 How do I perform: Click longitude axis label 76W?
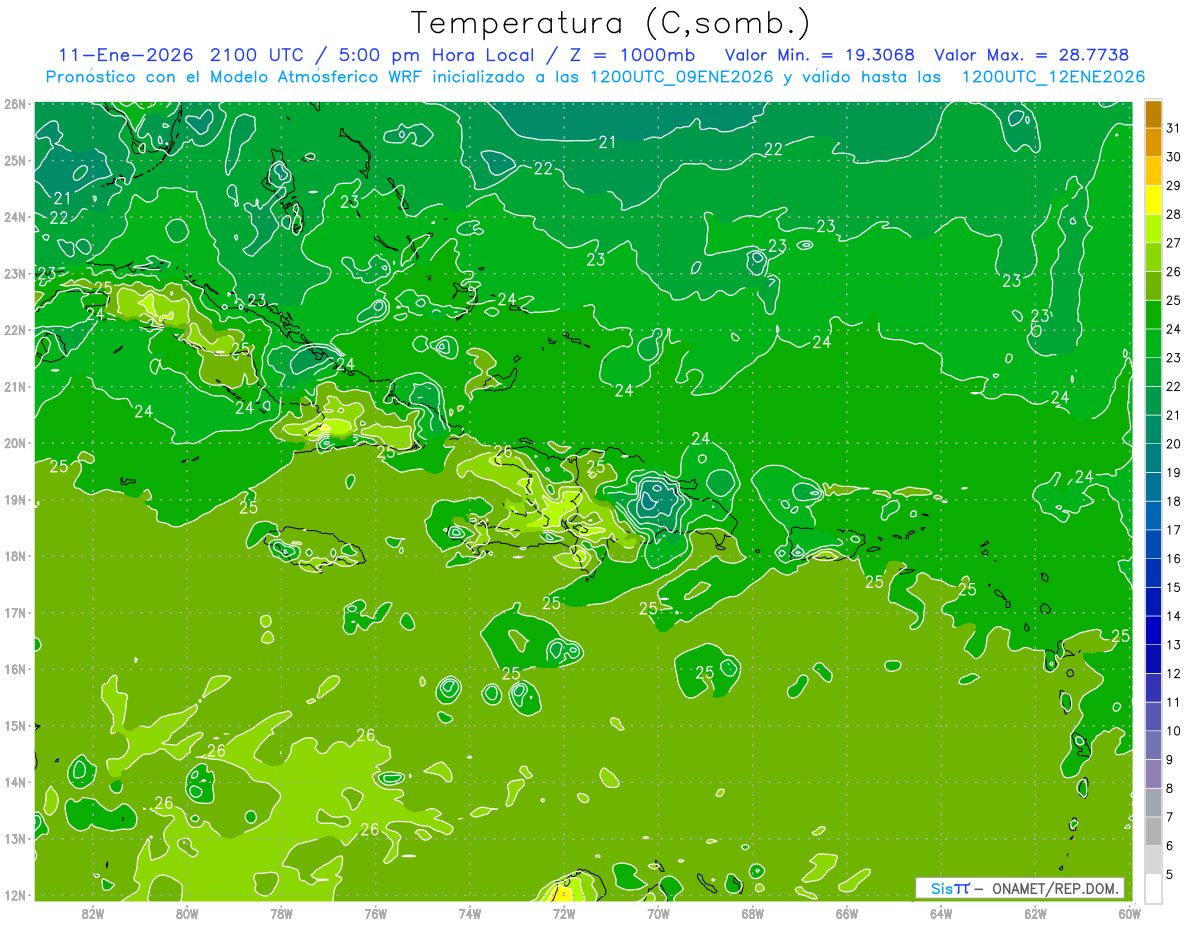pyautogui.click(x=375, y=913)
